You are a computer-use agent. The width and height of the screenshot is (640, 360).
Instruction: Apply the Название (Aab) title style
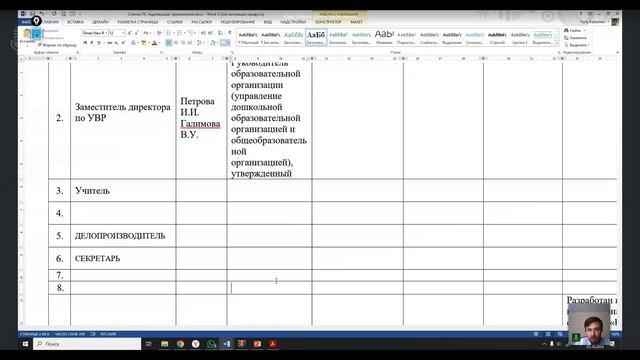tap(384, 38)
